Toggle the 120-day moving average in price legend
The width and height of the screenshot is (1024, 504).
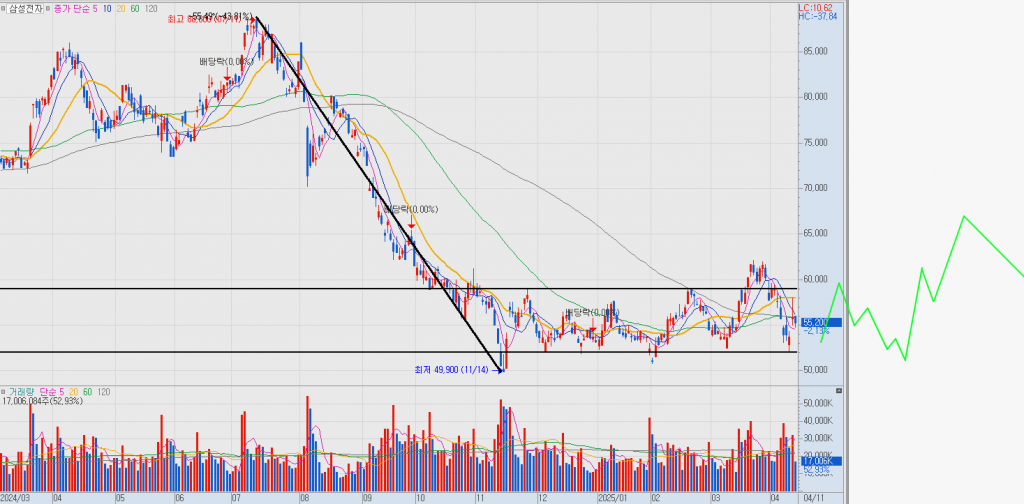coord(151,8)
